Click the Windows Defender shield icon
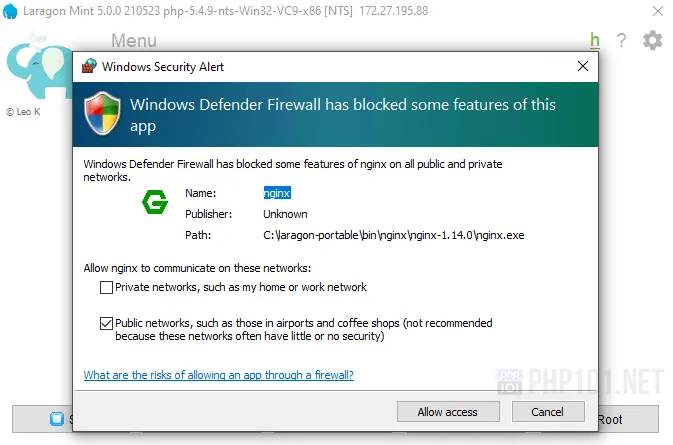Screen dimensions: 673x445 tap(103, 114)
